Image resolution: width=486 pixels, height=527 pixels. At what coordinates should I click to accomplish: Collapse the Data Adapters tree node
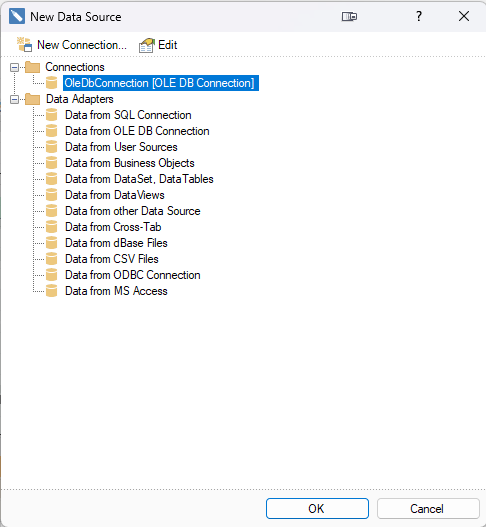pos(14,99)
